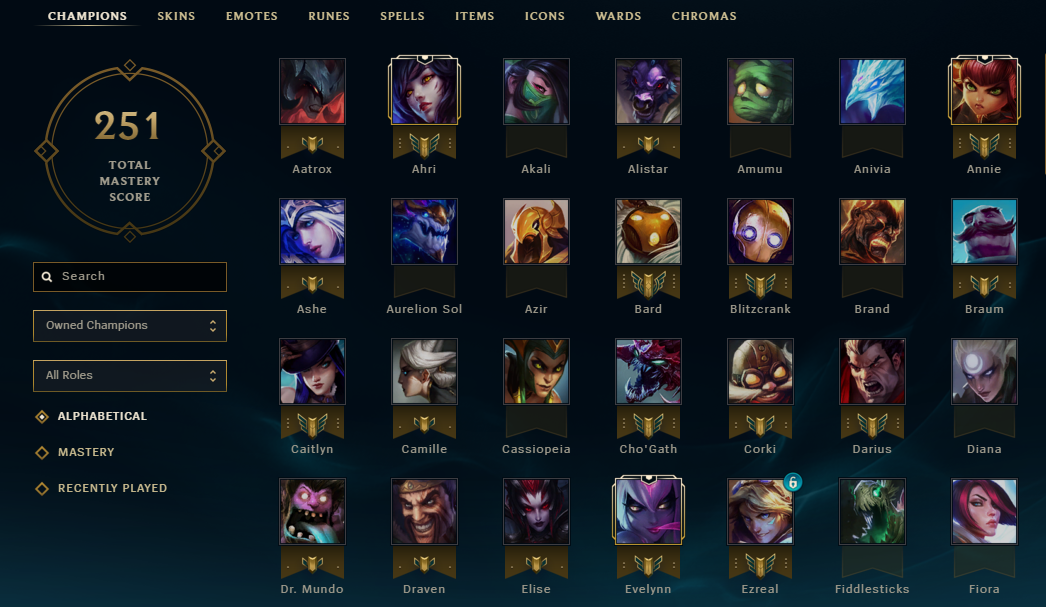Open the Darius champion portrait
Screen dimensions: 1046x607
point(872,372)
